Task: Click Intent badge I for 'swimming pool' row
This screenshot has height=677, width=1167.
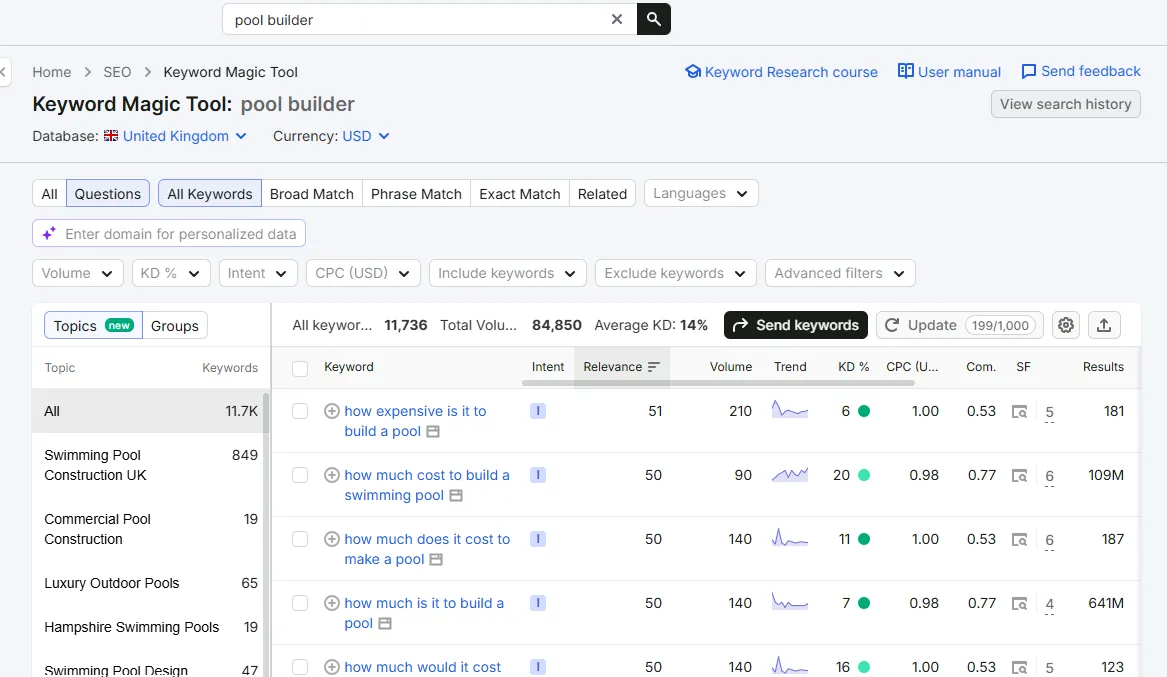Action: click(537, 475)
